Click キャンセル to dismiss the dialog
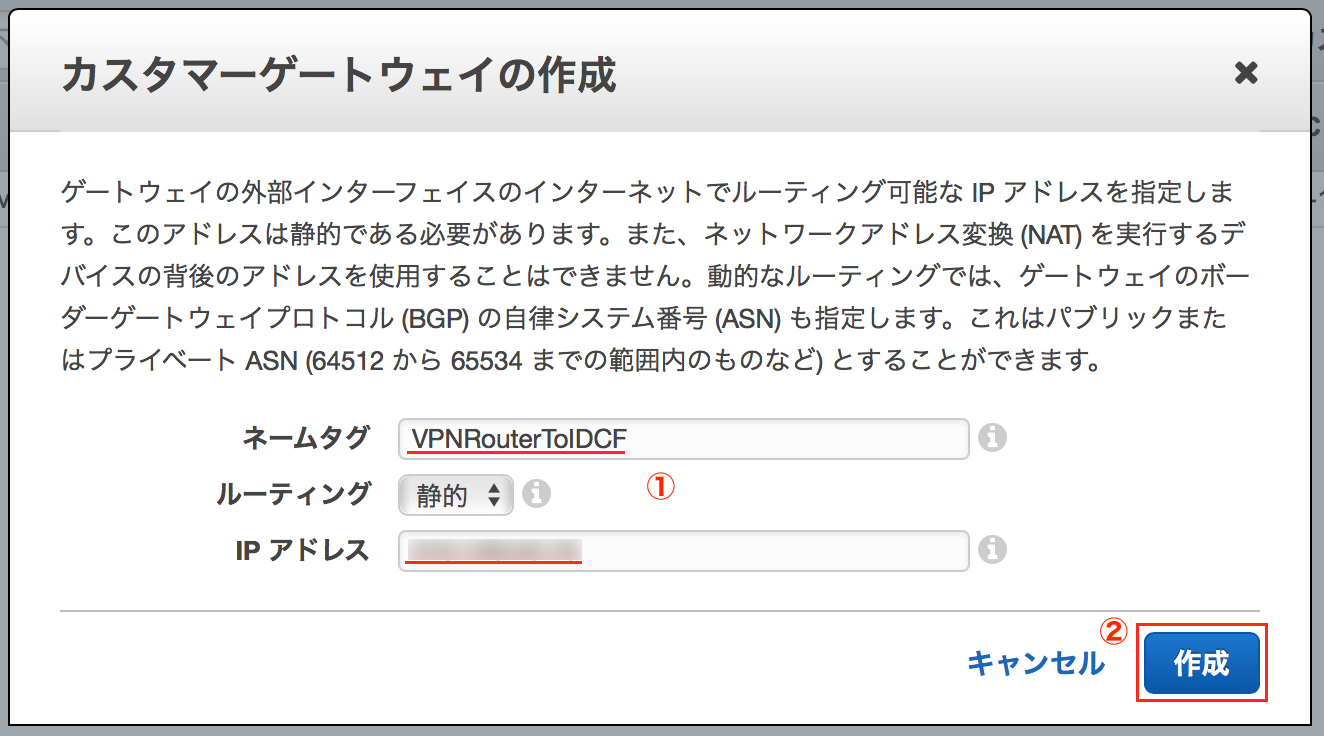The height and width of the screenshot is (736, 1324). 1038,662
